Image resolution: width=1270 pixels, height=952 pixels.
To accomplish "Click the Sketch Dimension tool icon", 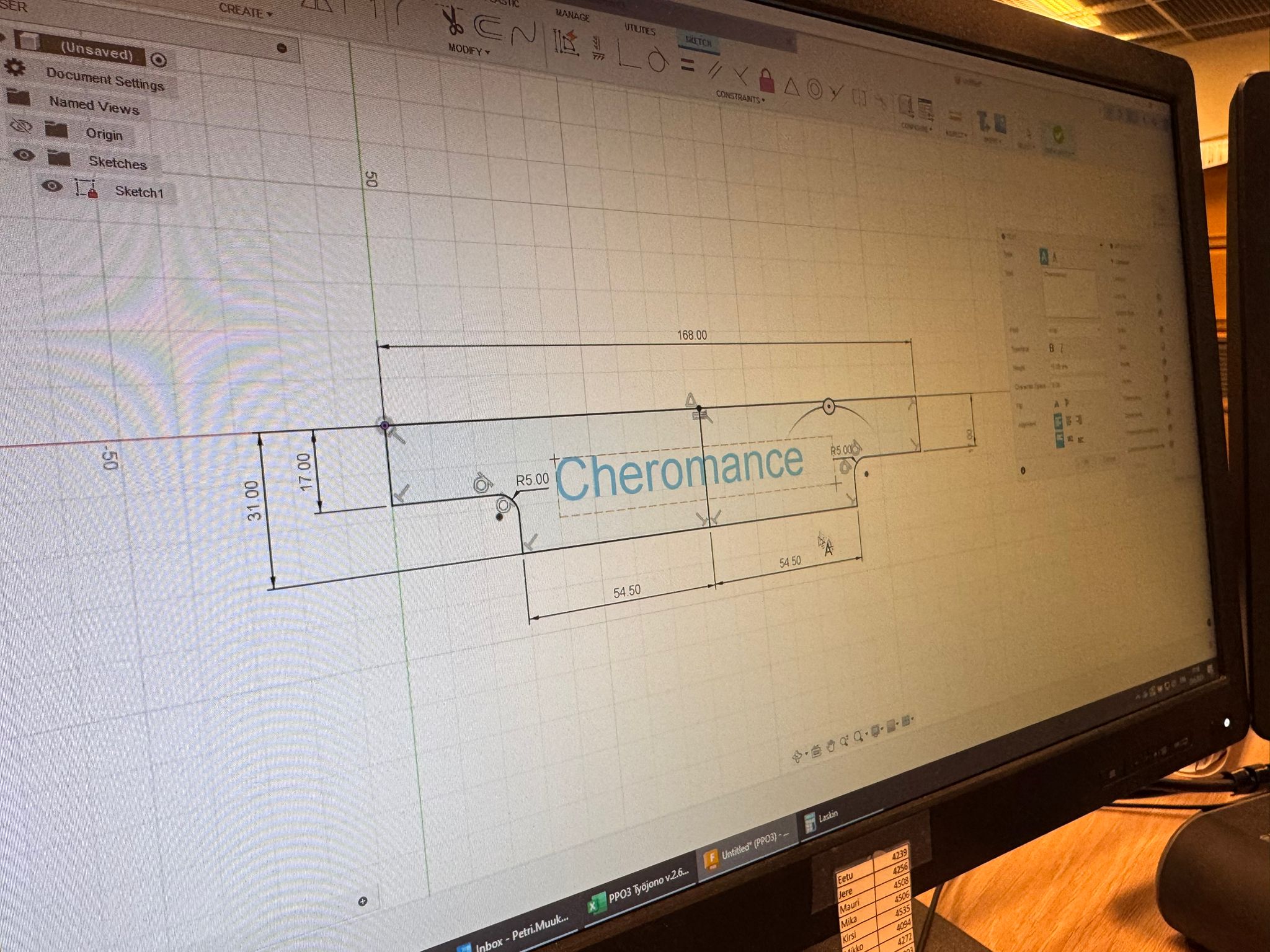I will pos(567,42).
